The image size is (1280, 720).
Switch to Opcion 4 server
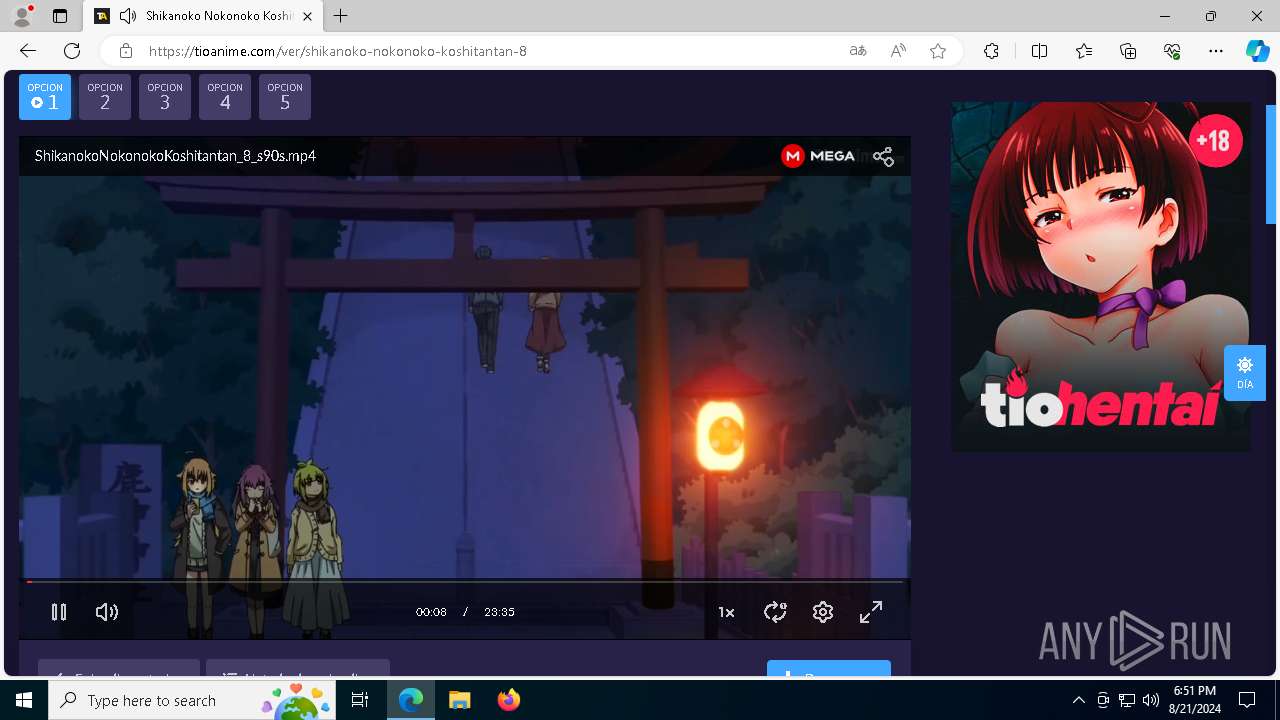225,97
